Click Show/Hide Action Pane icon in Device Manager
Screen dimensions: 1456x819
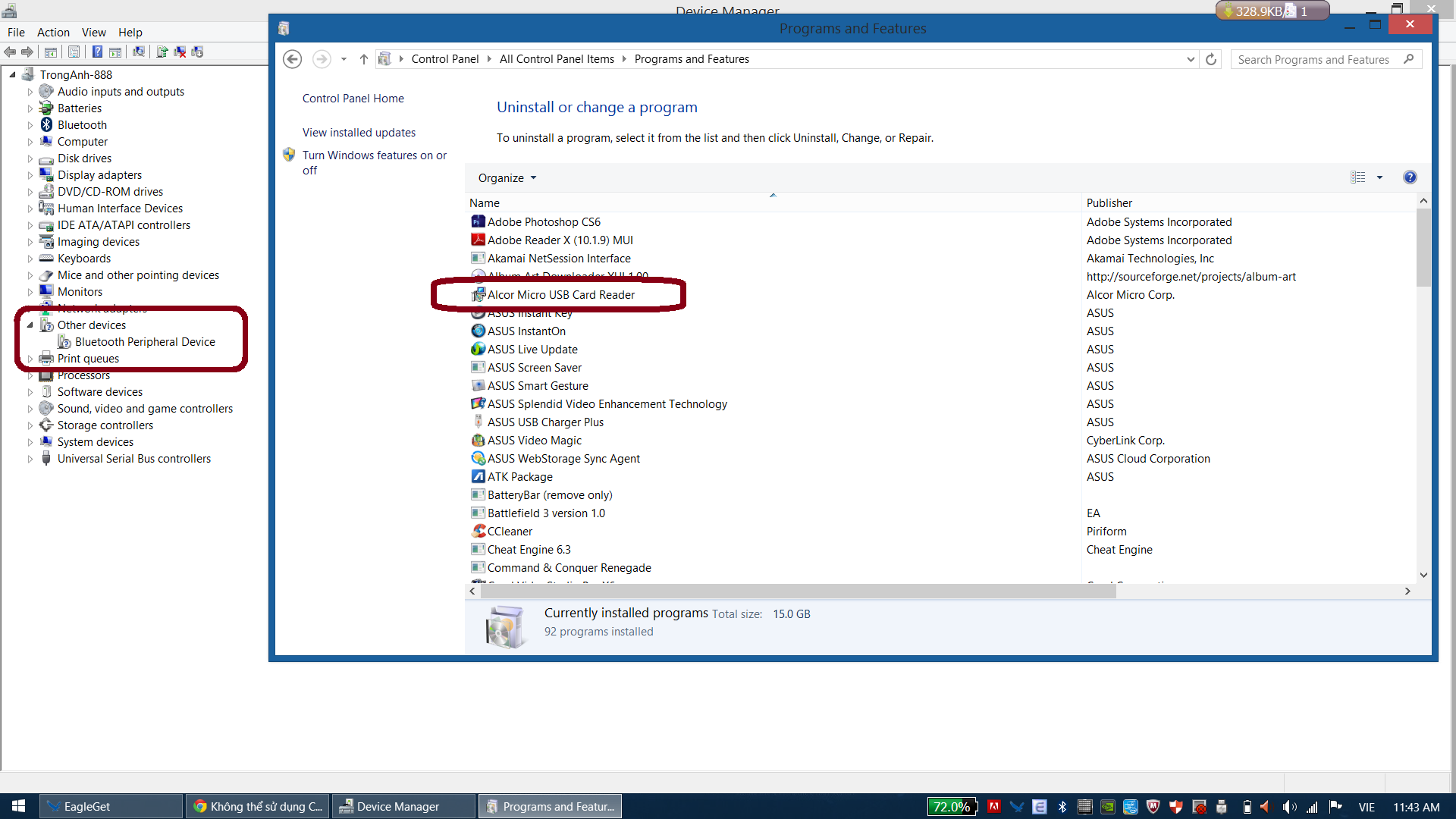coord(115,52)
